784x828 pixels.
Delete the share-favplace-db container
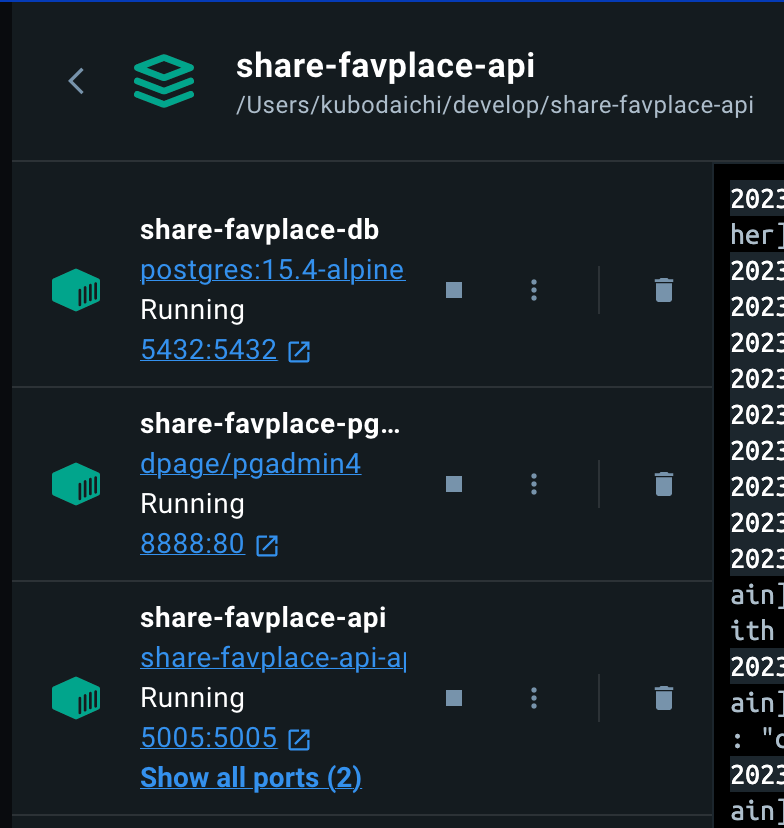(664, 290)
